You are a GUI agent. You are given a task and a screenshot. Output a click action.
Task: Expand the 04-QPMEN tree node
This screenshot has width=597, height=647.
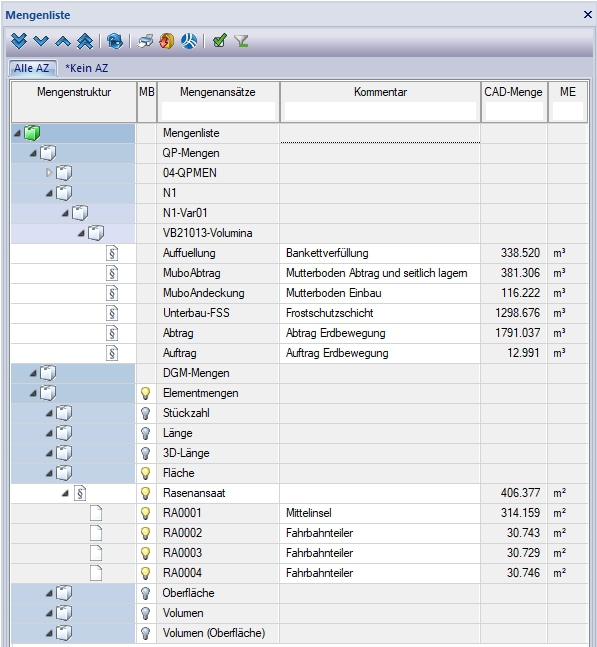point(49,173)
